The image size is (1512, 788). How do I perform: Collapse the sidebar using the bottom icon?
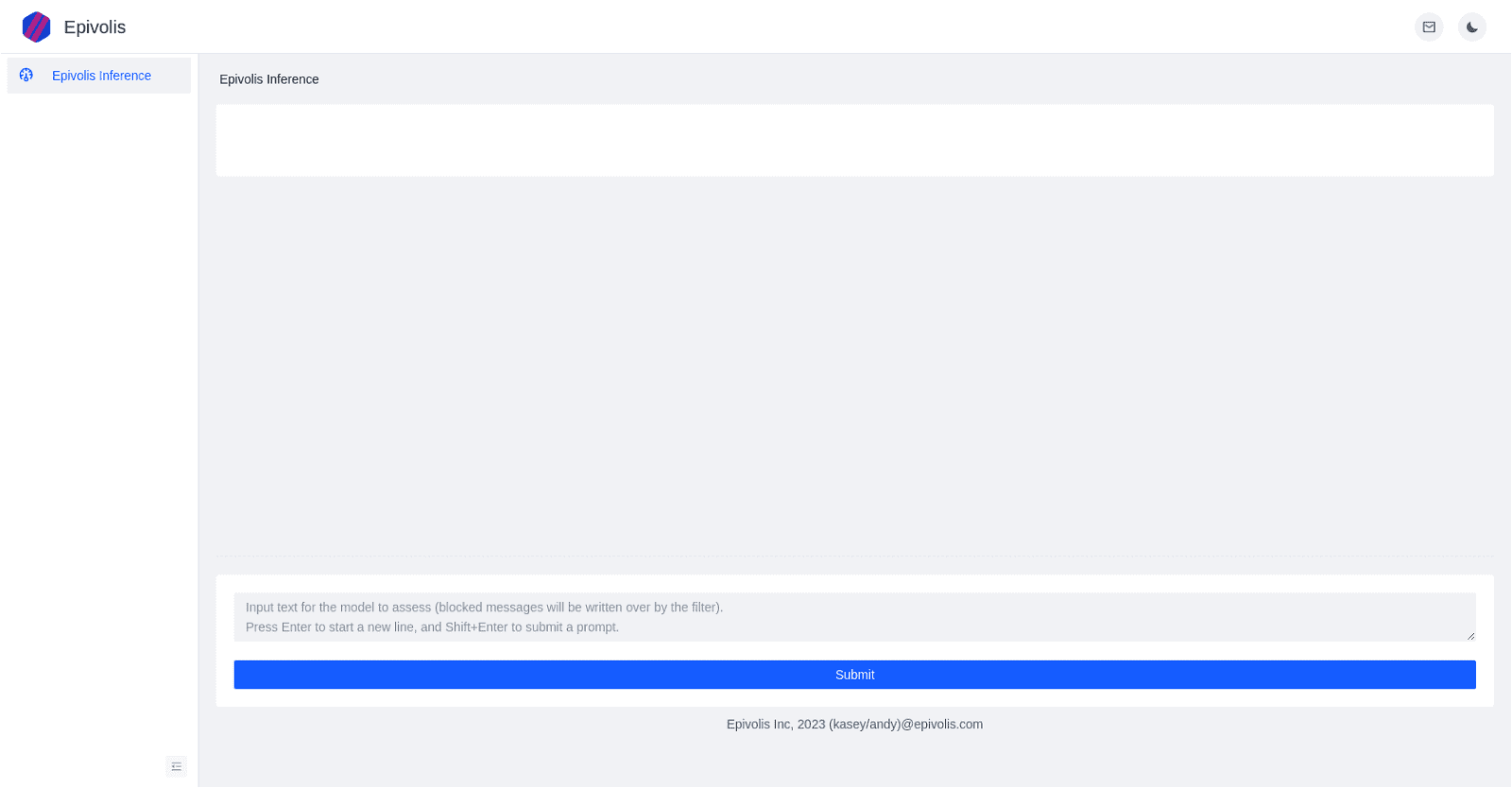(176, 766)
